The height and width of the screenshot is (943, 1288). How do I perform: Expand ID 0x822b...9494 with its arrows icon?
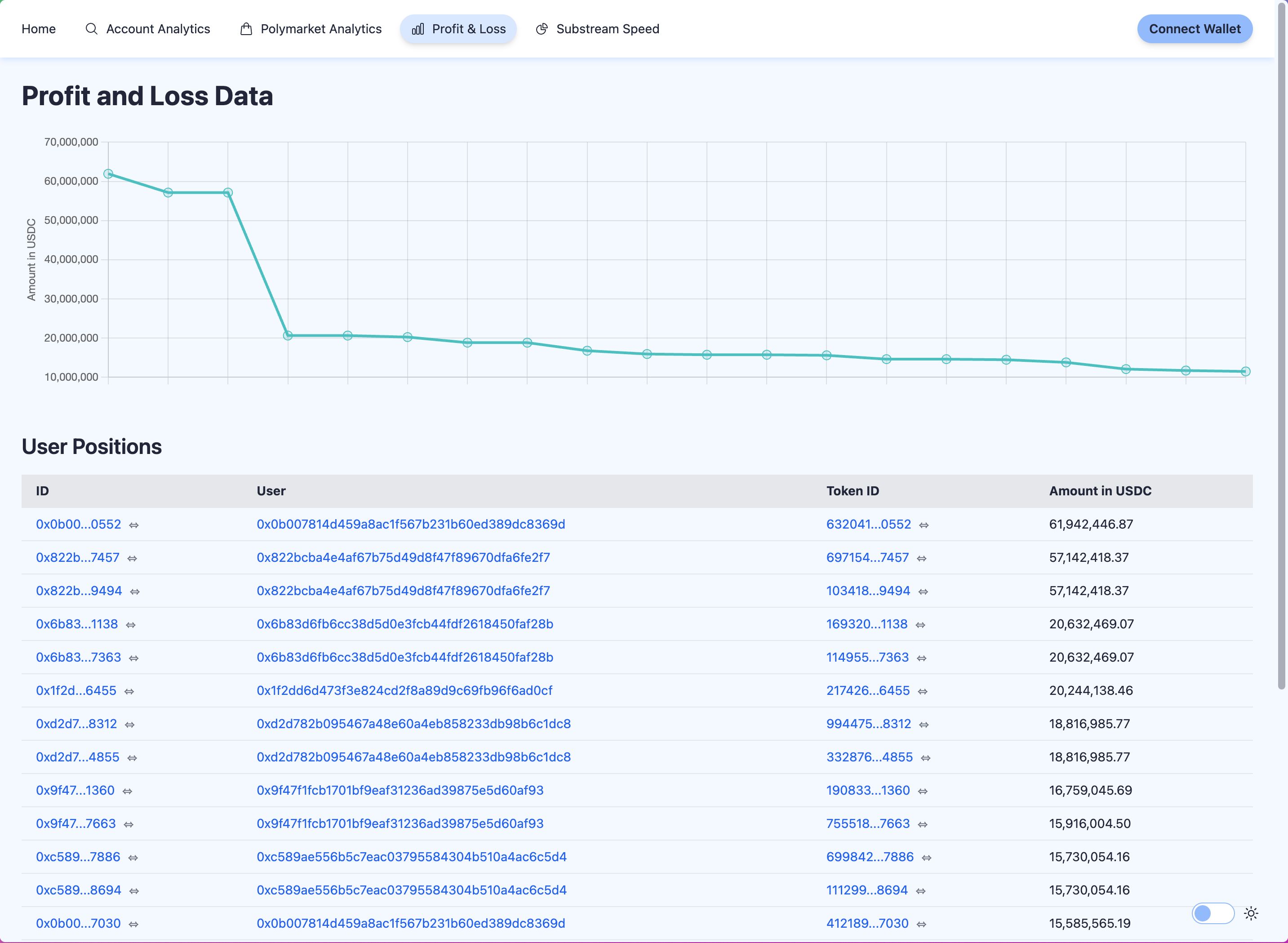[135, 592]
